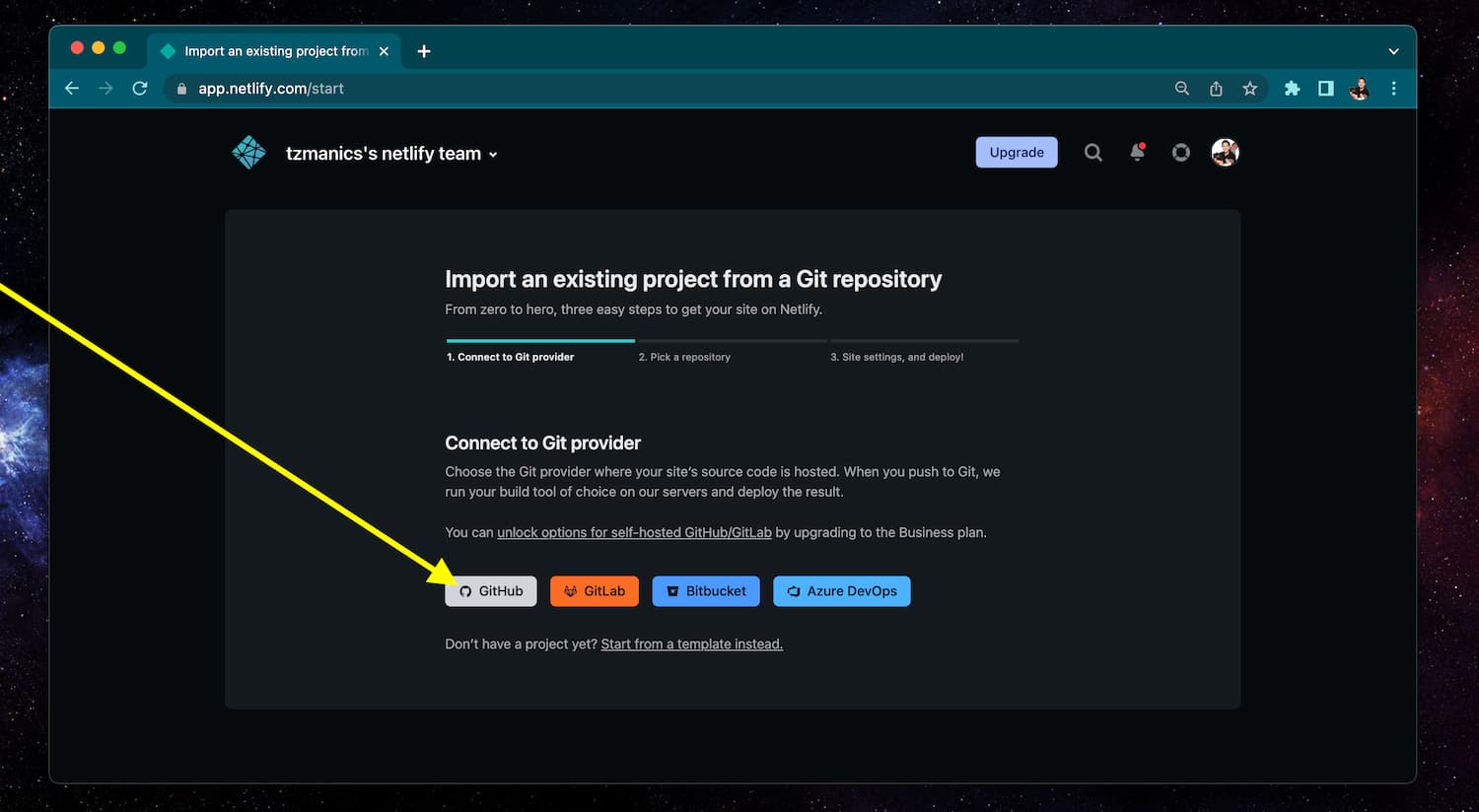The width and height of the screenshot is (1479, 812).
Task: Go back with browser back arrow
Action: point(72,89)
